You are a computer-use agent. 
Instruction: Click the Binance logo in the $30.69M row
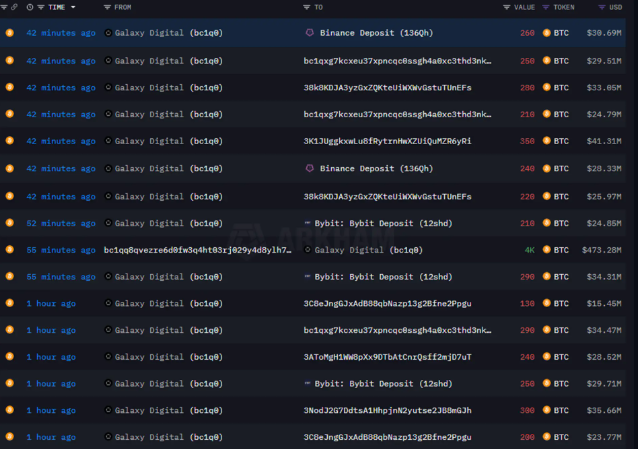310,33
